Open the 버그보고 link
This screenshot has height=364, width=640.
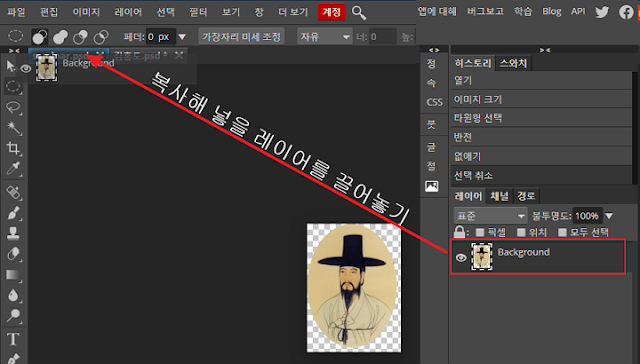485,11
